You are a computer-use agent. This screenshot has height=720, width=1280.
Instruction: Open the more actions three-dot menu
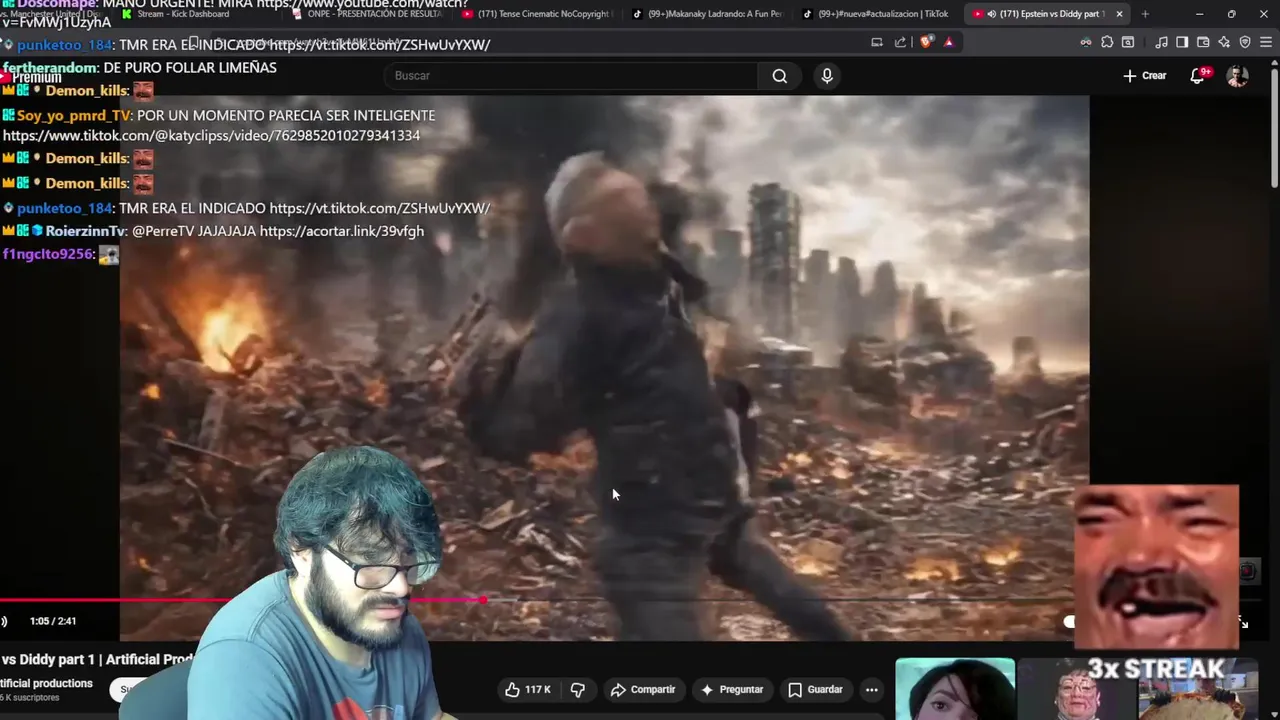pos(872,690)
